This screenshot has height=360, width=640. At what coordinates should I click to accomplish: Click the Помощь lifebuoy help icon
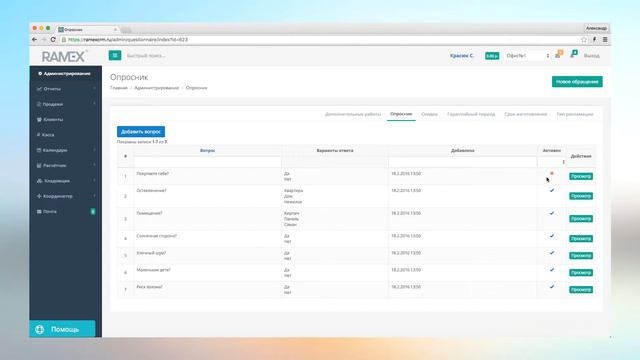40,329
